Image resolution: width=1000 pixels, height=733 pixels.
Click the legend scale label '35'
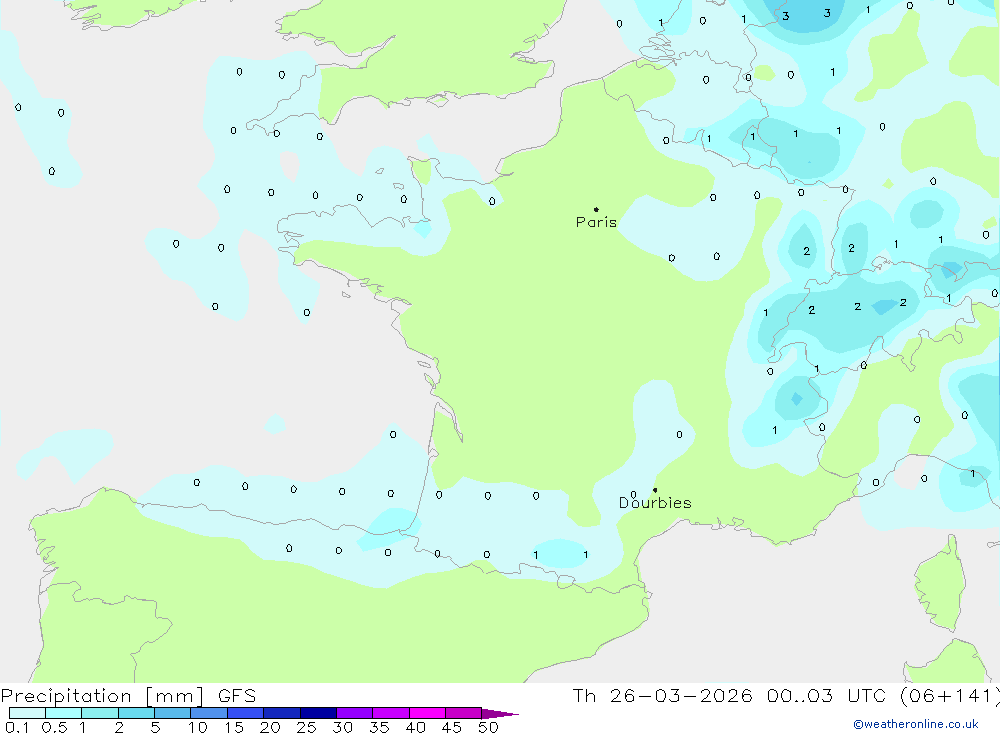tap(379, 727)
